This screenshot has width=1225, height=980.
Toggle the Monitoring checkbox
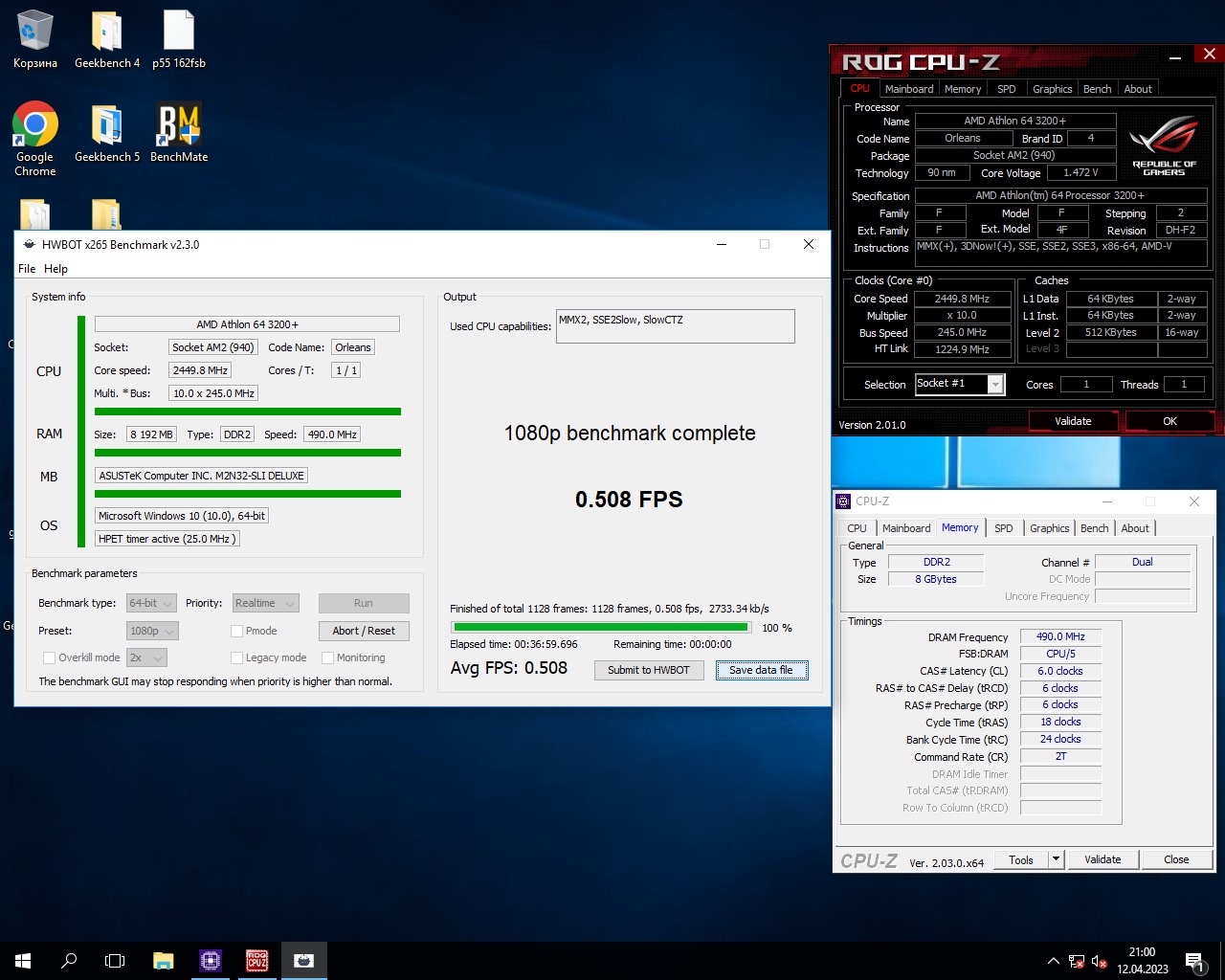pos(327,657)
